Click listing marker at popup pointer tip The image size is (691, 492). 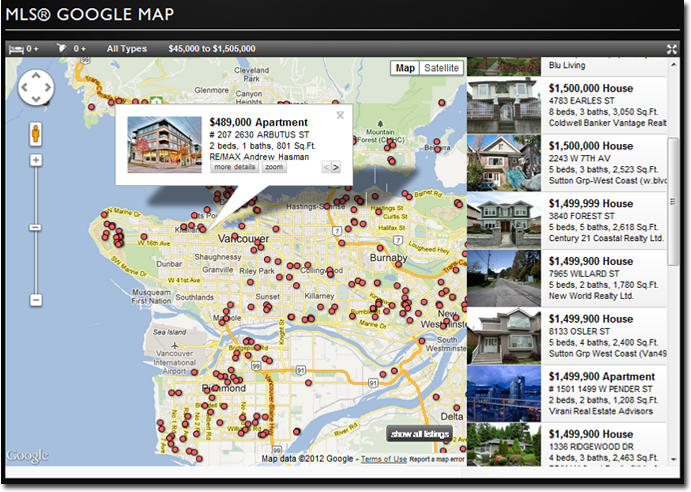click(x=202, y=228)
